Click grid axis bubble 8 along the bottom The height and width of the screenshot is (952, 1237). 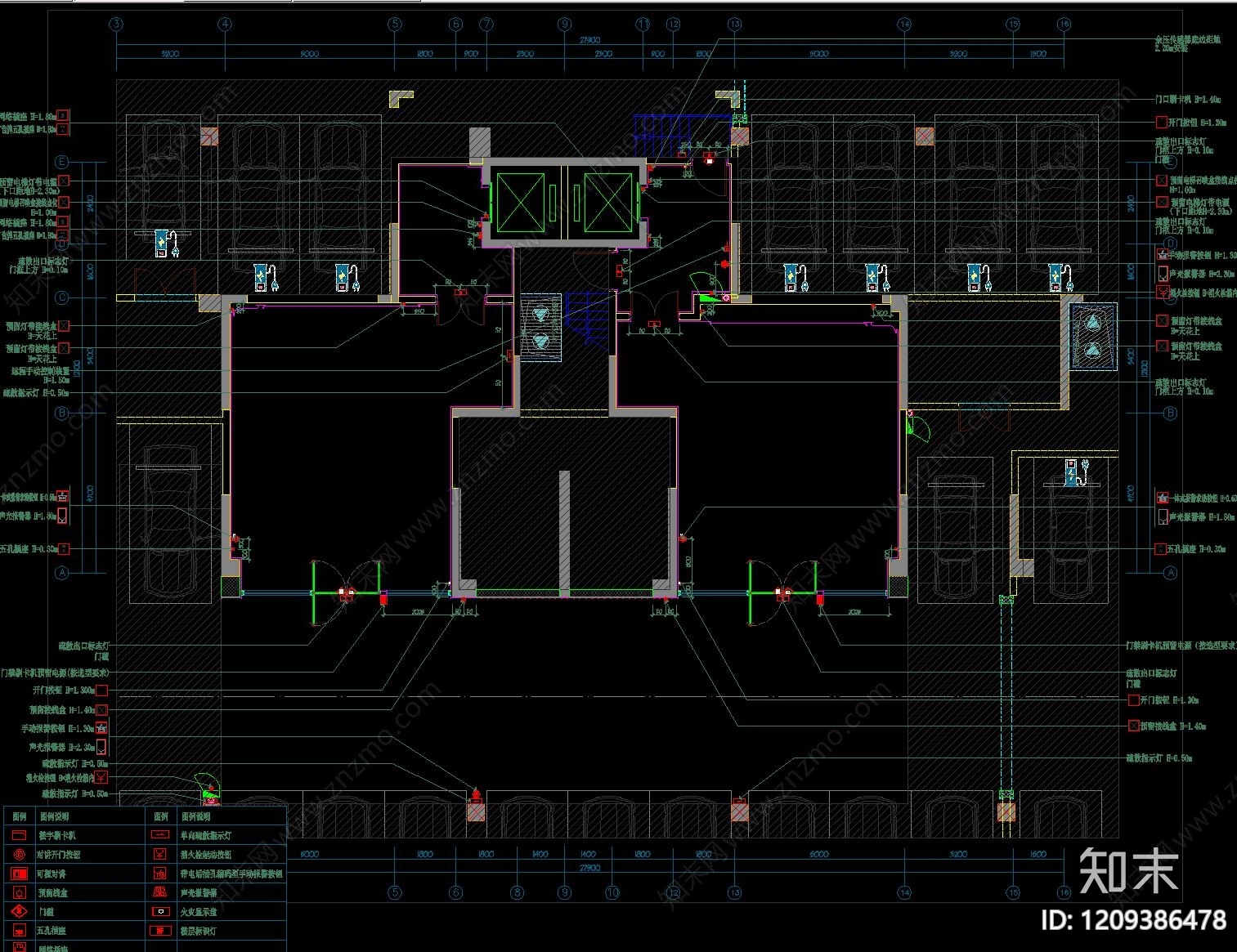point(517,892)
